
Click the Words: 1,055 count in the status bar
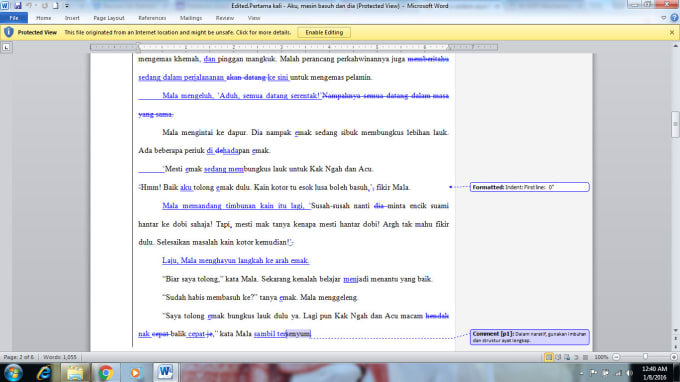tap(60, 357)
